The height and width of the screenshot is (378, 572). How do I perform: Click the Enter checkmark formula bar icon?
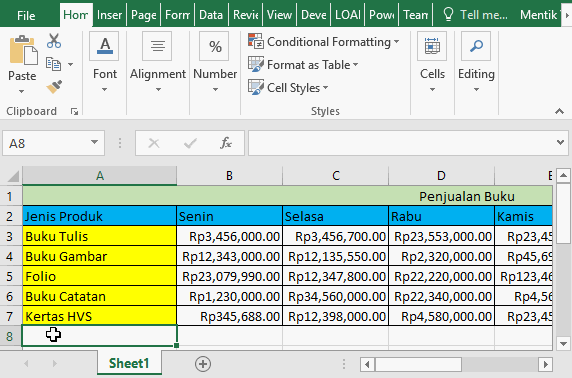190,143
